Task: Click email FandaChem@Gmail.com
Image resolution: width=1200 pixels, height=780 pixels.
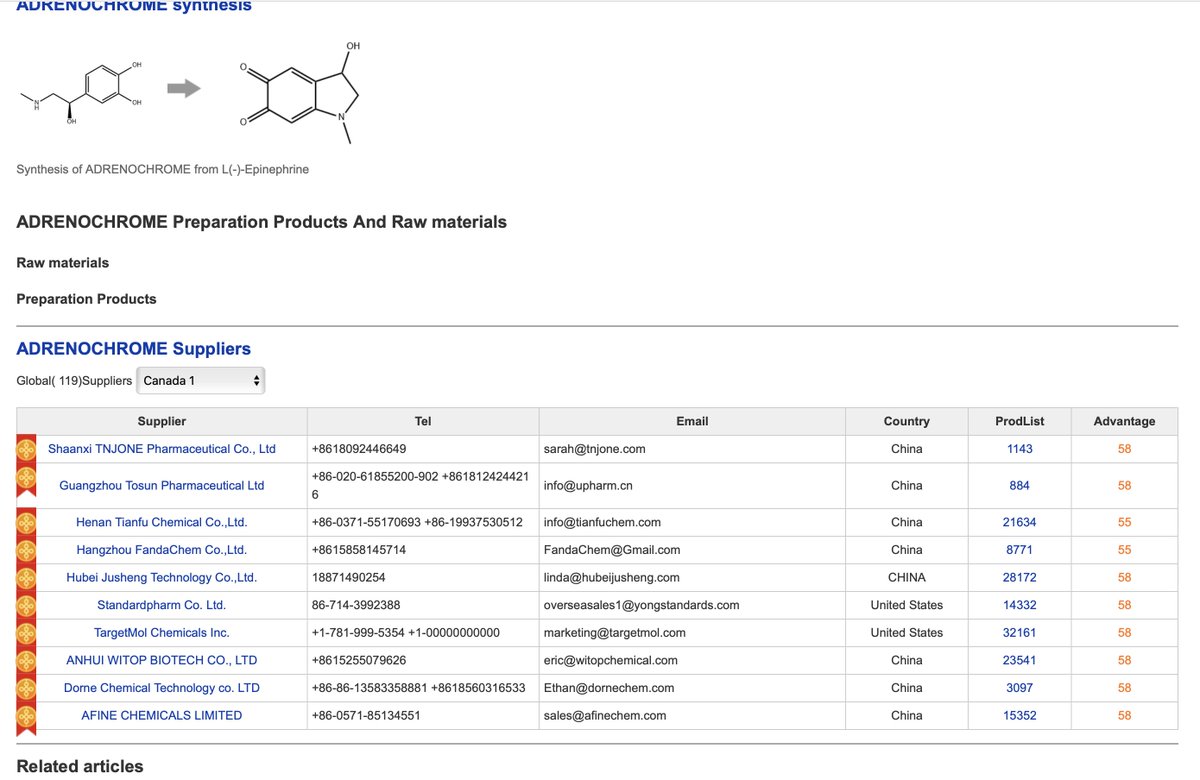Action: [612, 550]
